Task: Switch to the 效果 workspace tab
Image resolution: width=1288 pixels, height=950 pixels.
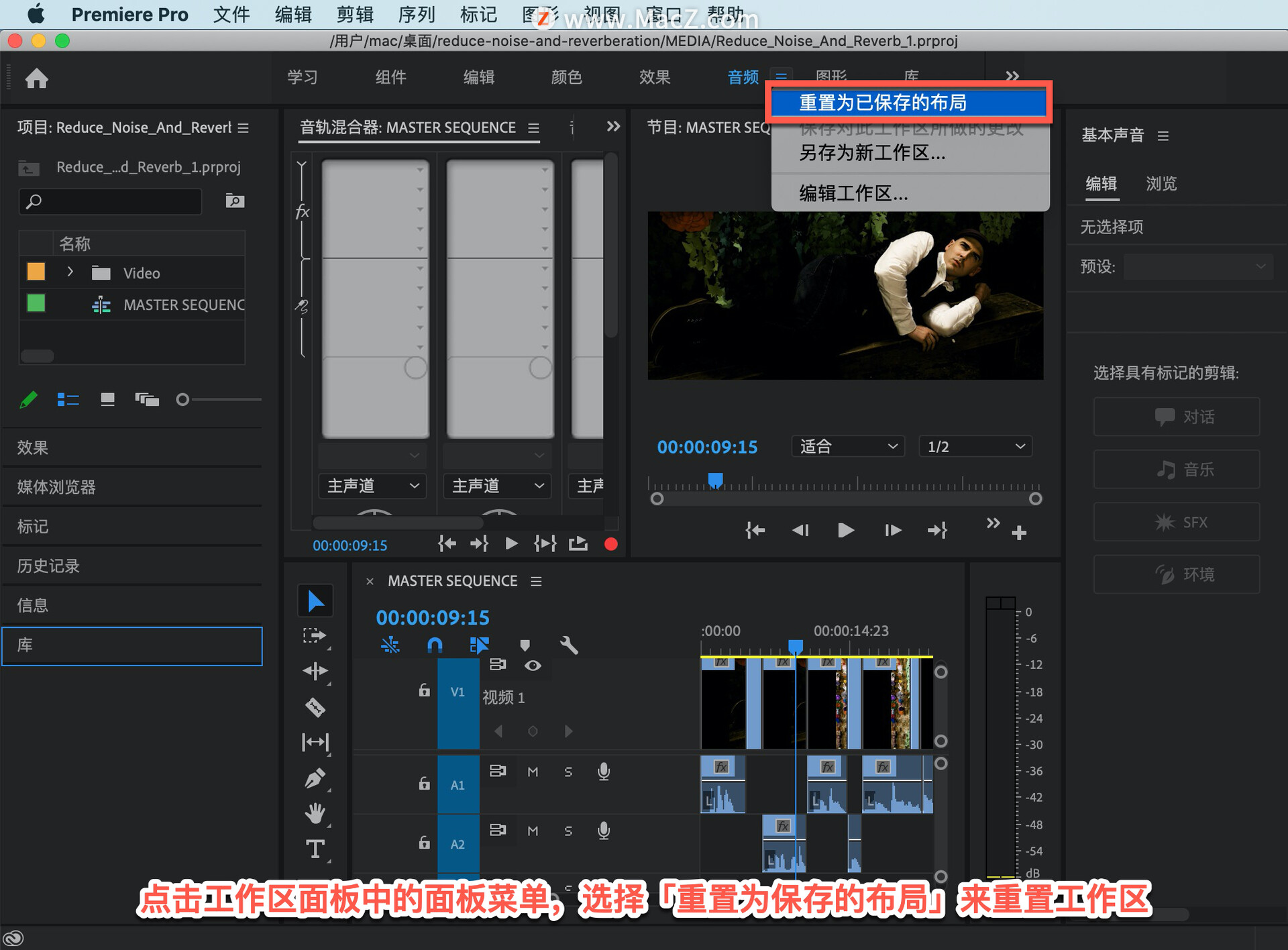Action: [654, 77]
